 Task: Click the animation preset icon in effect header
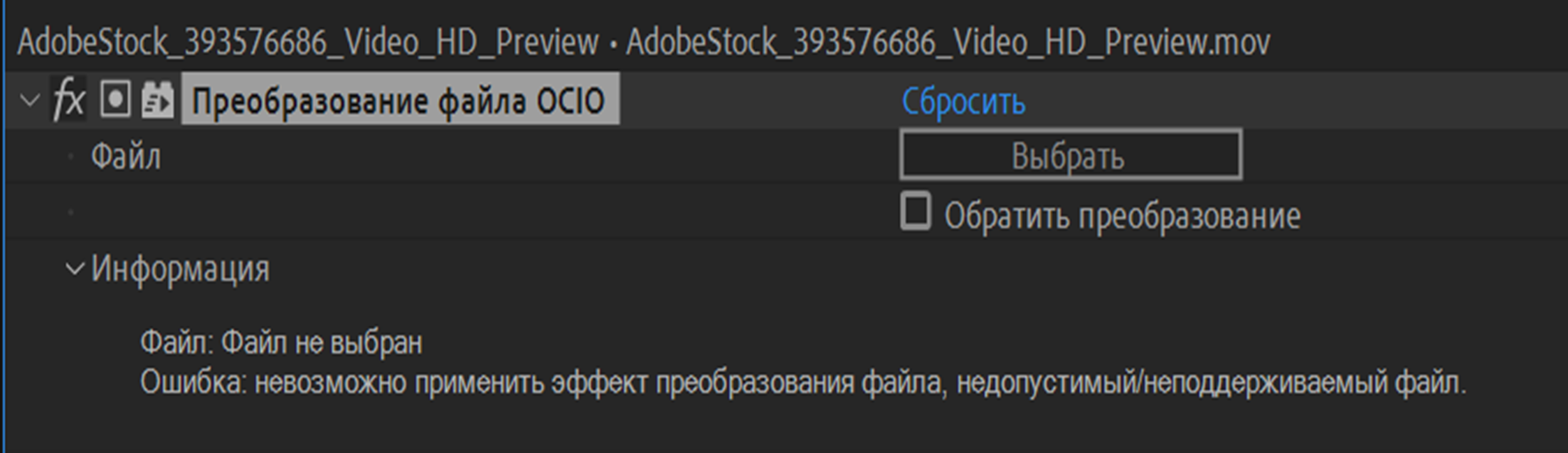click(157, 97)
